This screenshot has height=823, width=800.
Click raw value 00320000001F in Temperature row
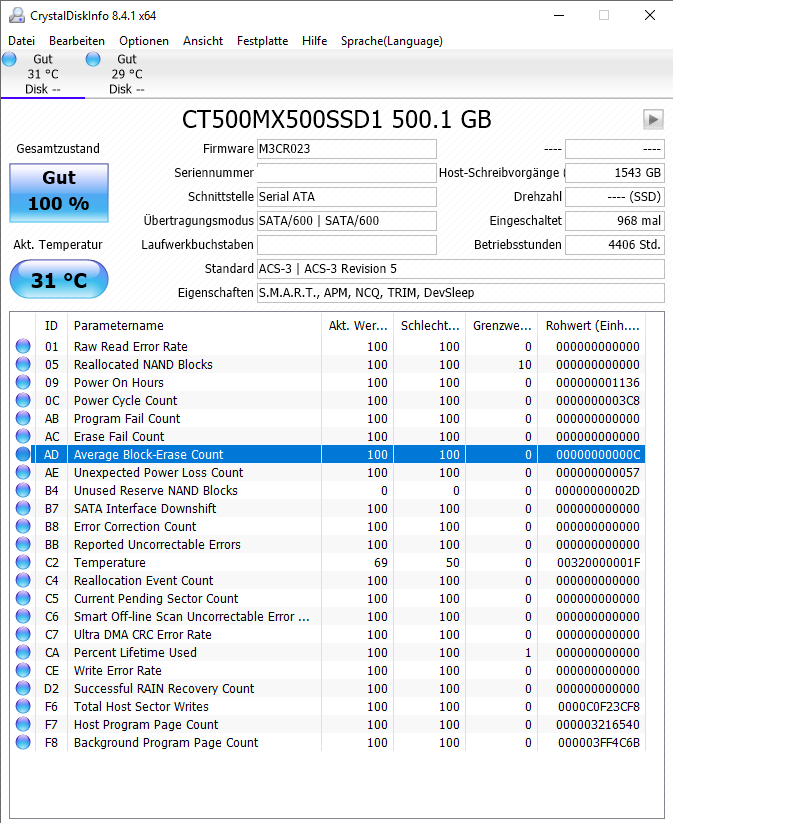click(598, 562)
